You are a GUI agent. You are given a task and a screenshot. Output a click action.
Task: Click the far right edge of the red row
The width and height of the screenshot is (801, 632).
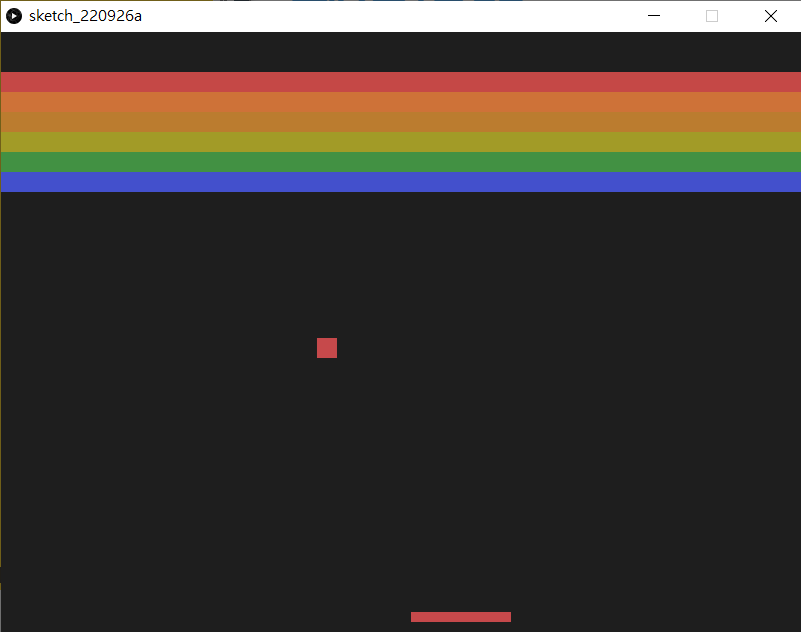click(795, 82)
